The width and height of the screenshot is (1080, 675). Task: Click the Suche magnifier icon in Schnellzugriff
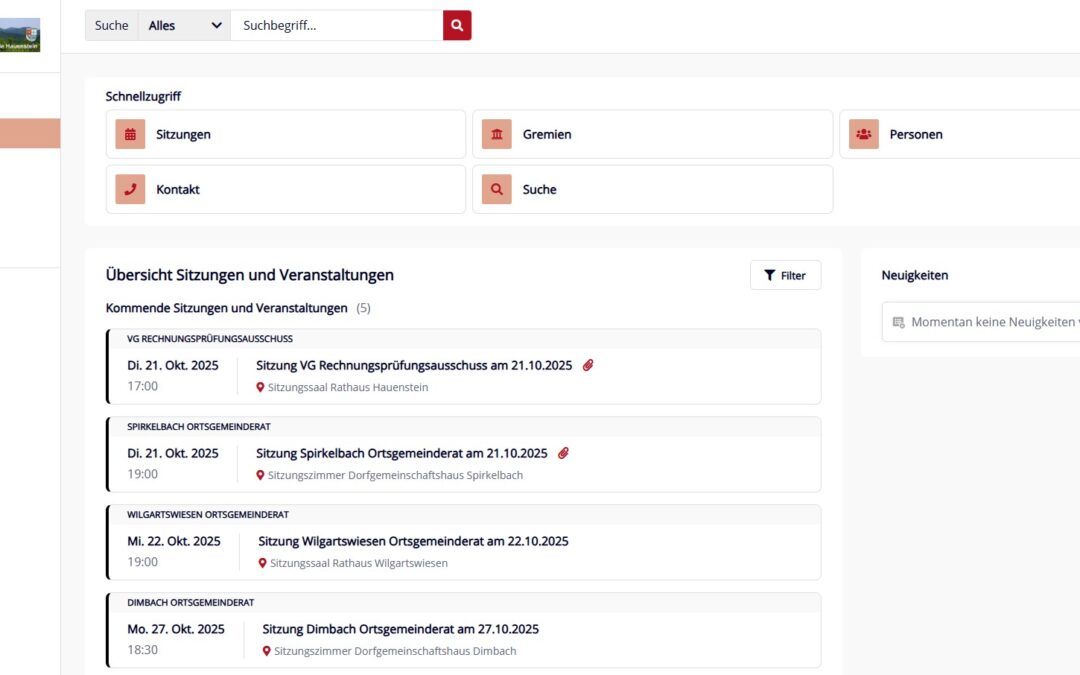tap(497, 189)
